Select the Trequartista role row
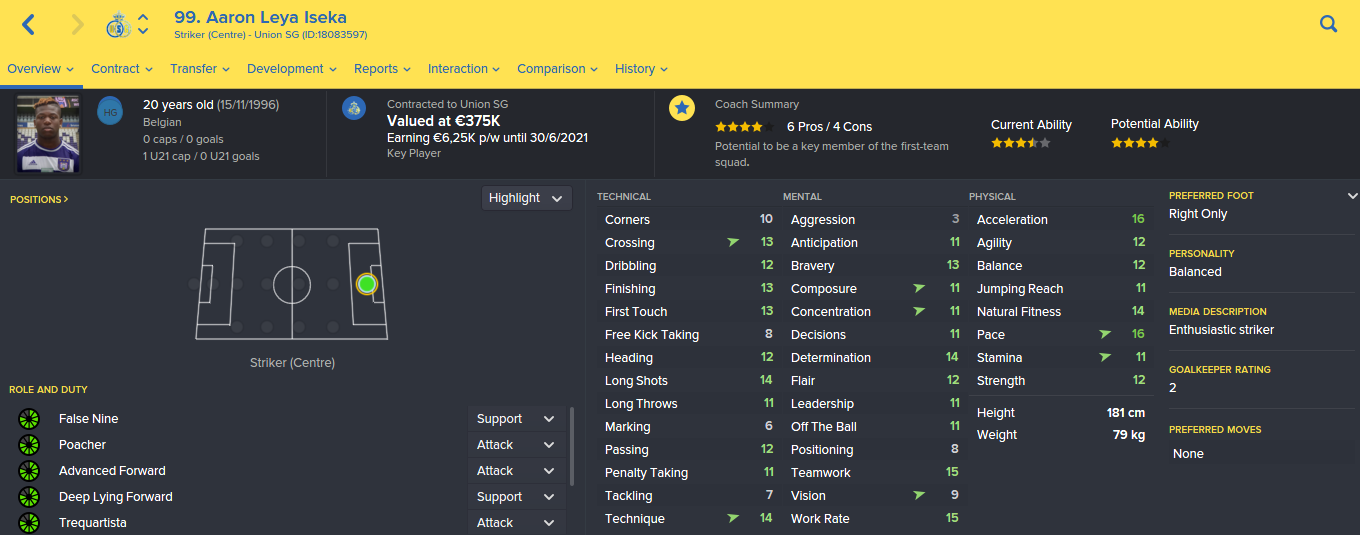This screenshot has width=1360, height=535. 240,523
